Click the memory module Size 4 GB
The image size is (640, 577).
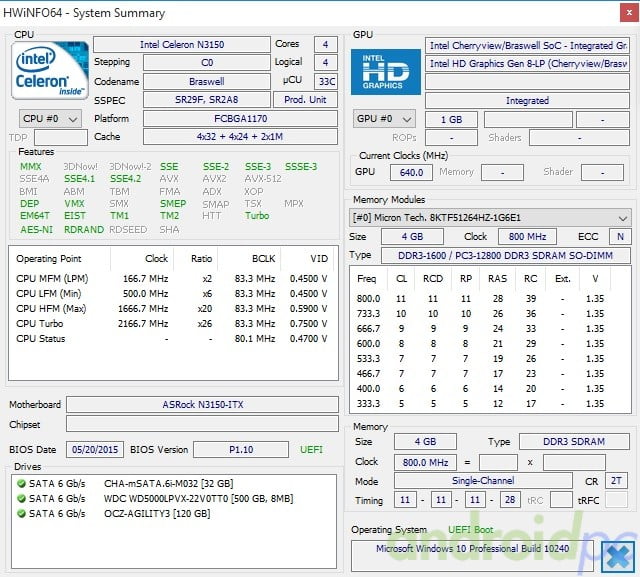[412, 237]
